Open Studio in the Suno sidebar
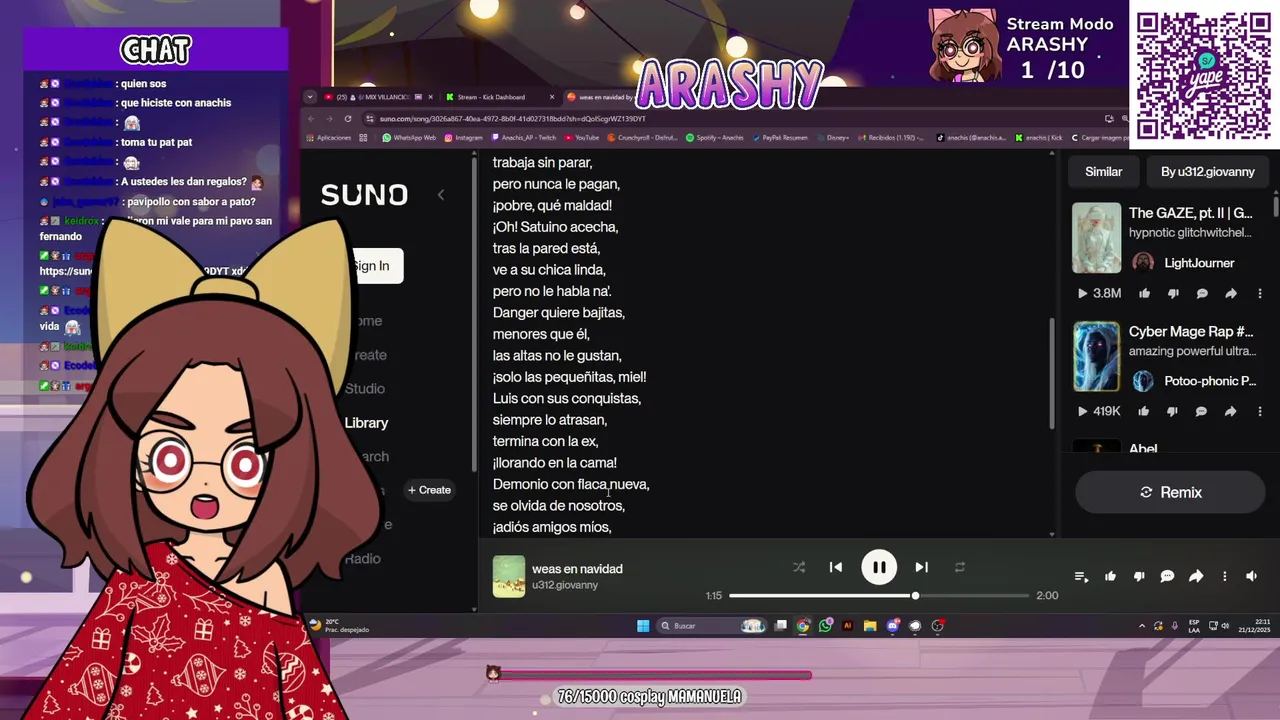Image resolution: width=1280 pixels, height=720 pixels. coord(365,389)
